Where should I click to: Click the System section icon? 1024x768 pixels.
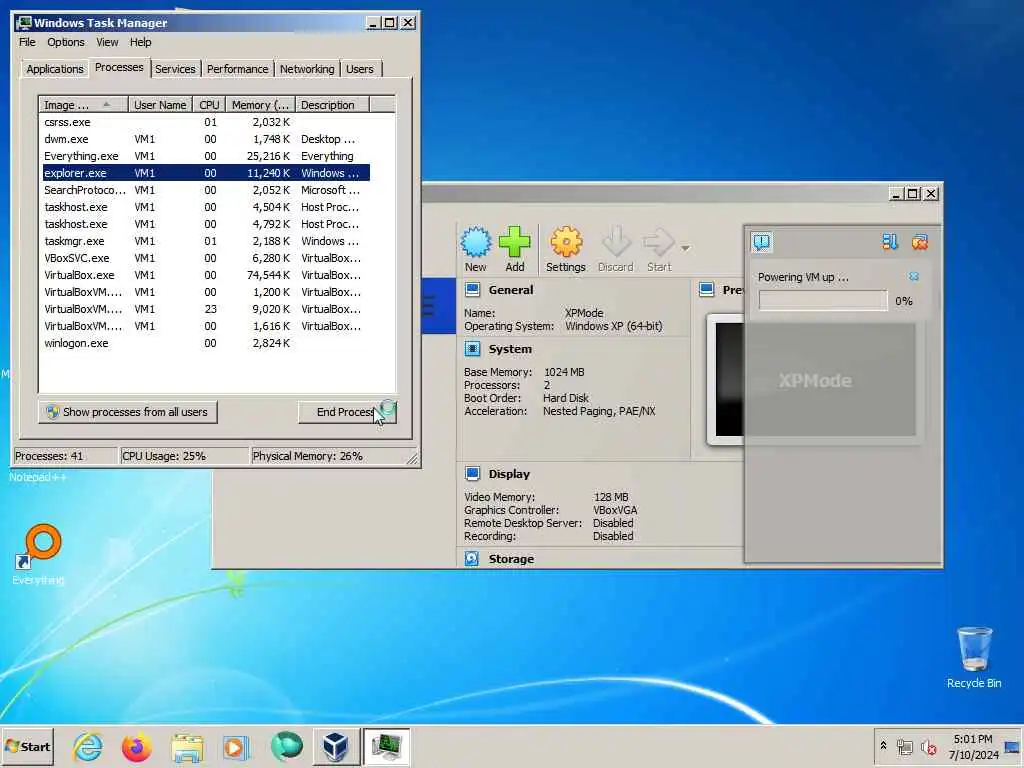(x=472, y=349)
